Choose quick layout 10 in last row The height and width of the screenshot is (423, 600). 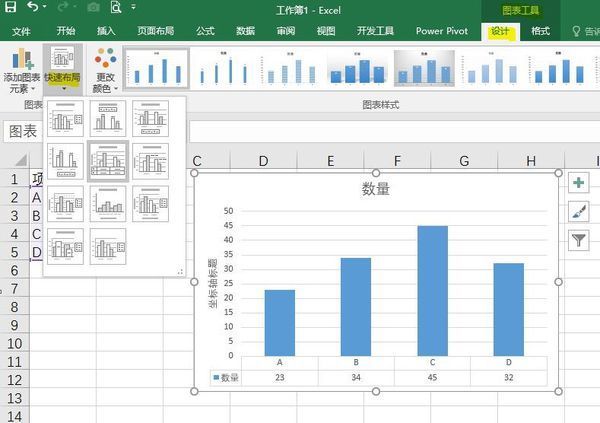click(x=65, y=247)
